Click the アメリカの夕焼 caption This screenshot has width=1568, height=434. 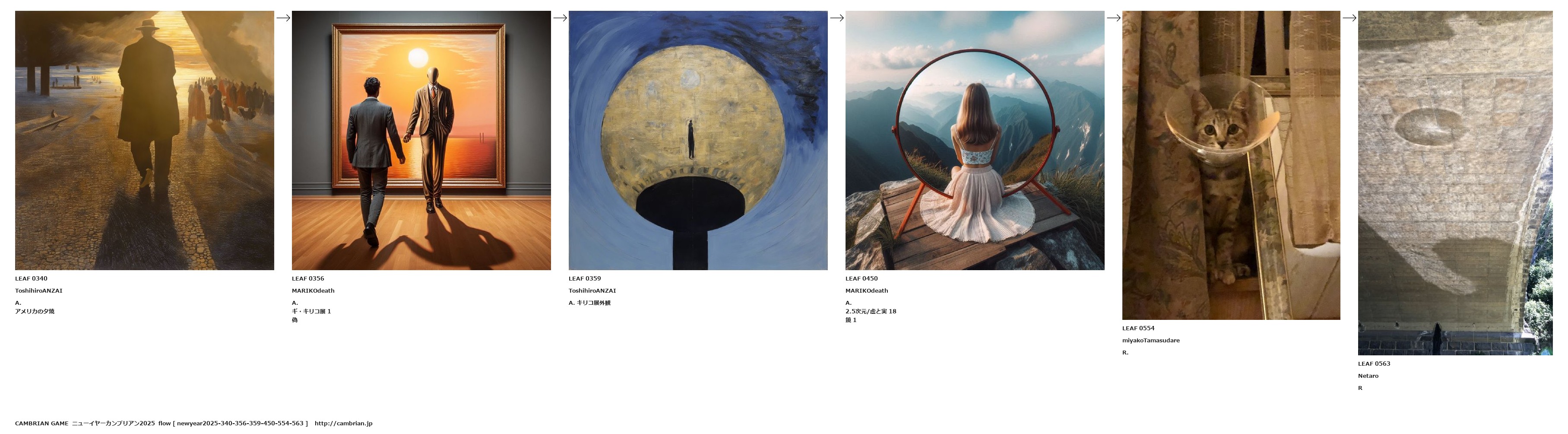click(35, 312)
